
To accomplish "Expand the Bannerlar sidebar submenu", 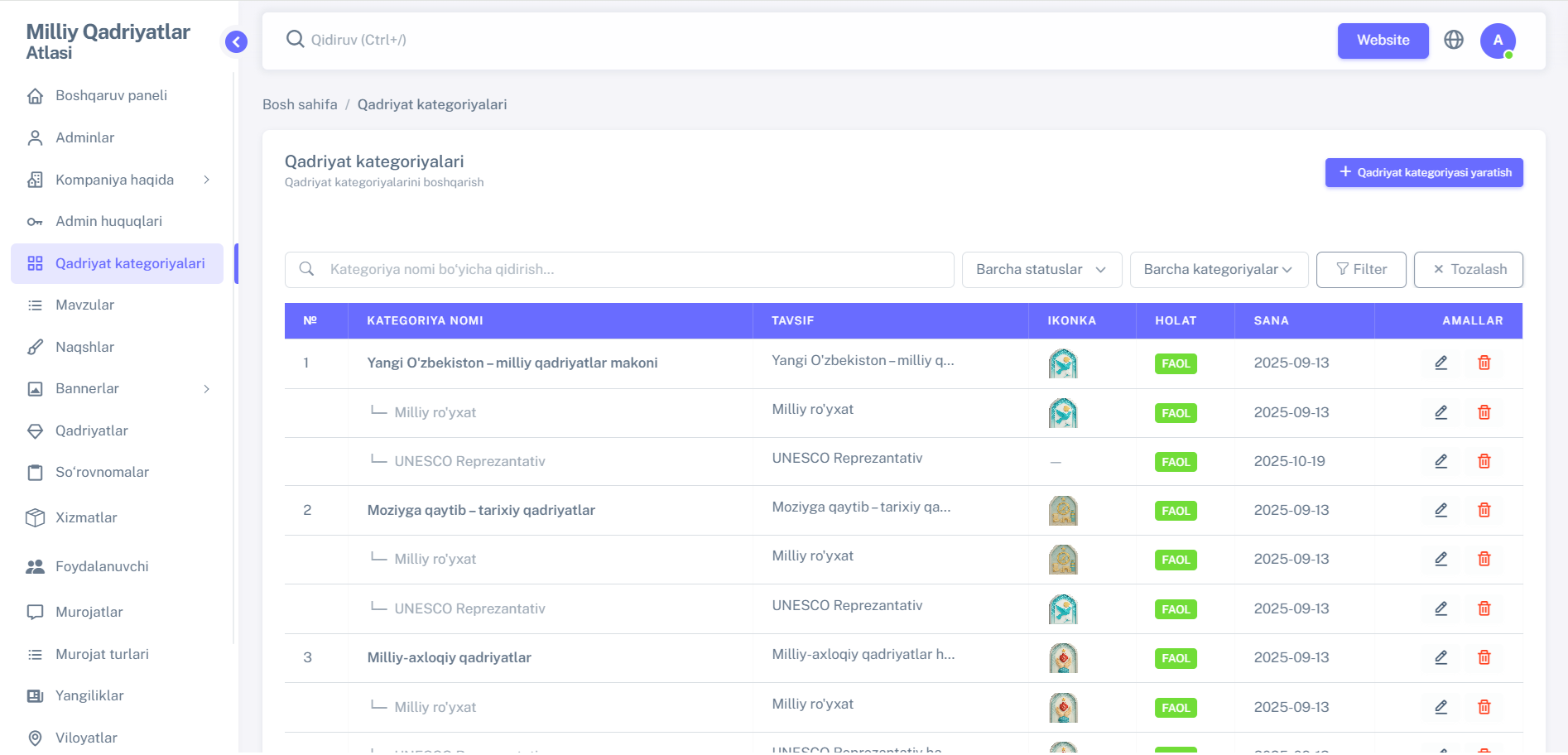I will pyautogui.click(x=206, y=389).
